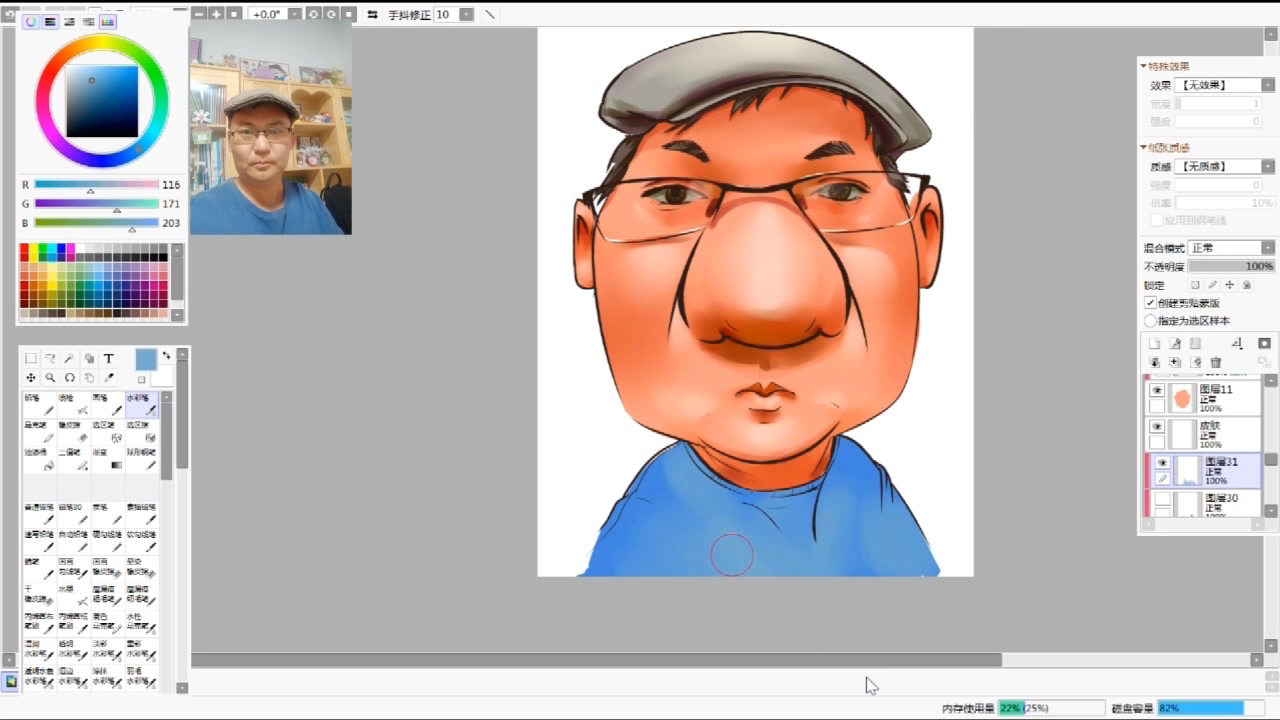Viewport: 1280px width, 720px height.
Task: Collapse the 特殊效果 section
Action: coord(1144,66)
